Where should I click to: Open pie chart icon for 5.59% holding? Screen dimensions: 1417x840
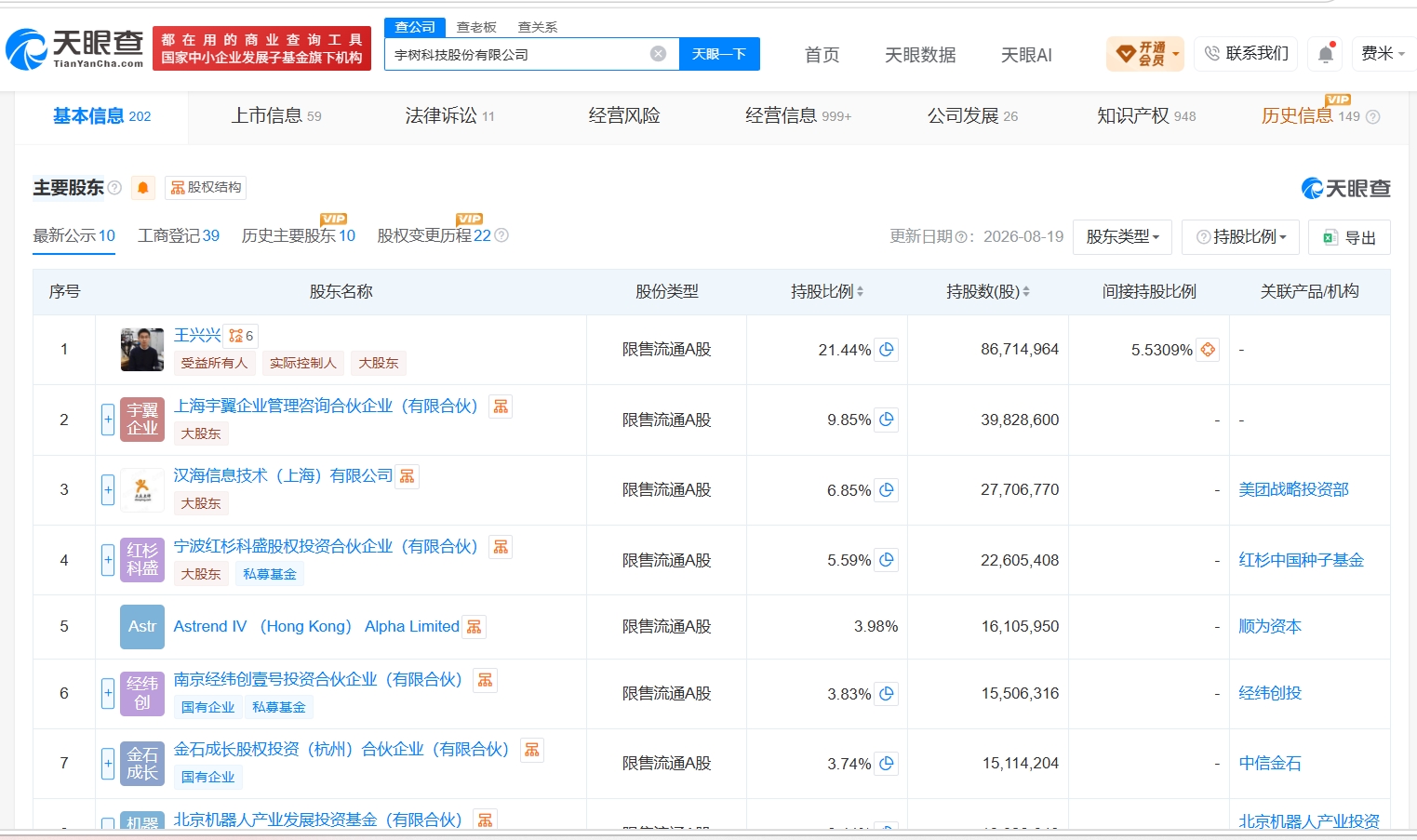[x=887, y=560]
